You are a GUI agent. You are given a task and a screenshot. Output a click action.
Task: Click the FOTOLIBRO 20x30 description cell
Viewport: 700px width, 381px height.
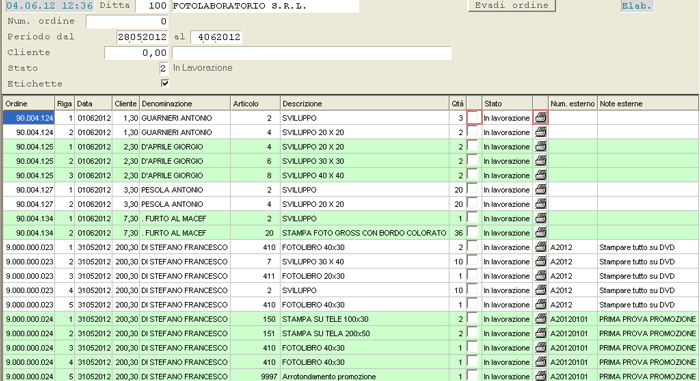tap(365, 276)
